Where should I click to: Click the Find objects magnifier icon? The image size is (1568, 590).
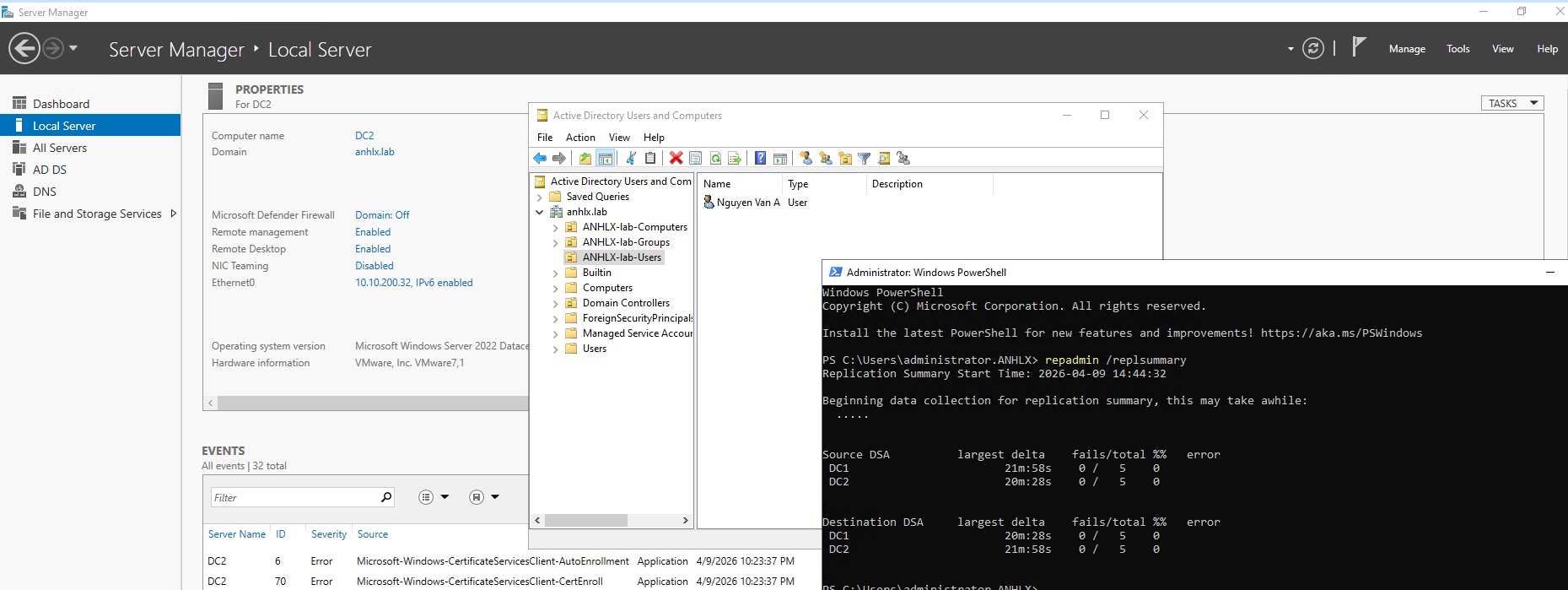[884, 158]
